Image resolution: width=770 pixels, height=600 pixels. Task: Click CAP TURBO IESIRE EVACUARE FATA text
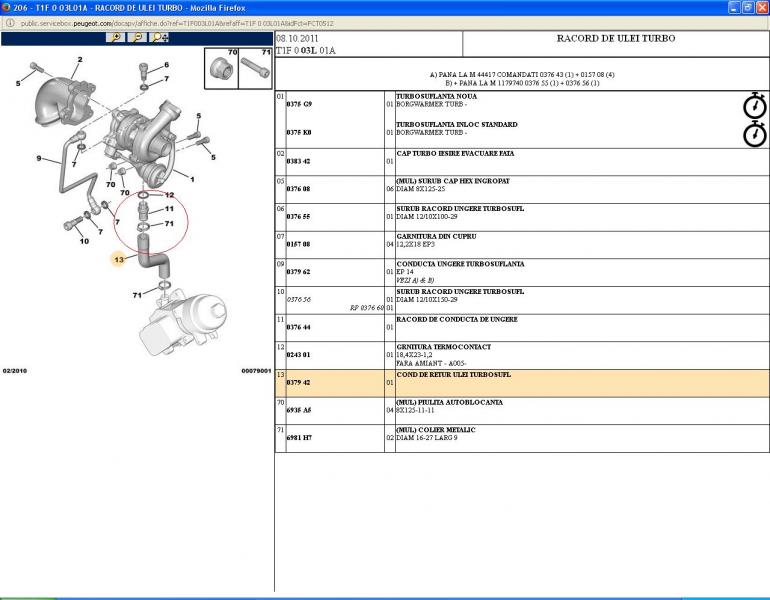(455, 153)
